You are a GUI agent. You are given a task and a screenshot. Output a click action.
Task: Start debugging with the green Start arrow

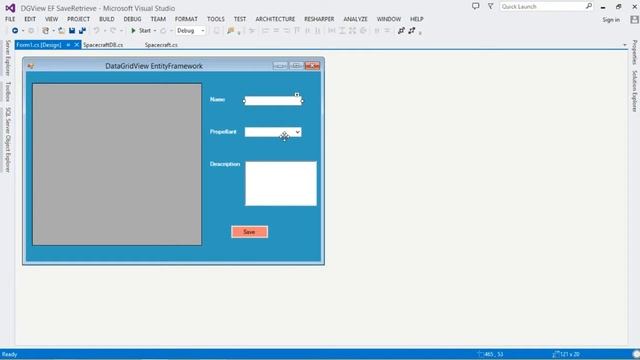[133, 31]
